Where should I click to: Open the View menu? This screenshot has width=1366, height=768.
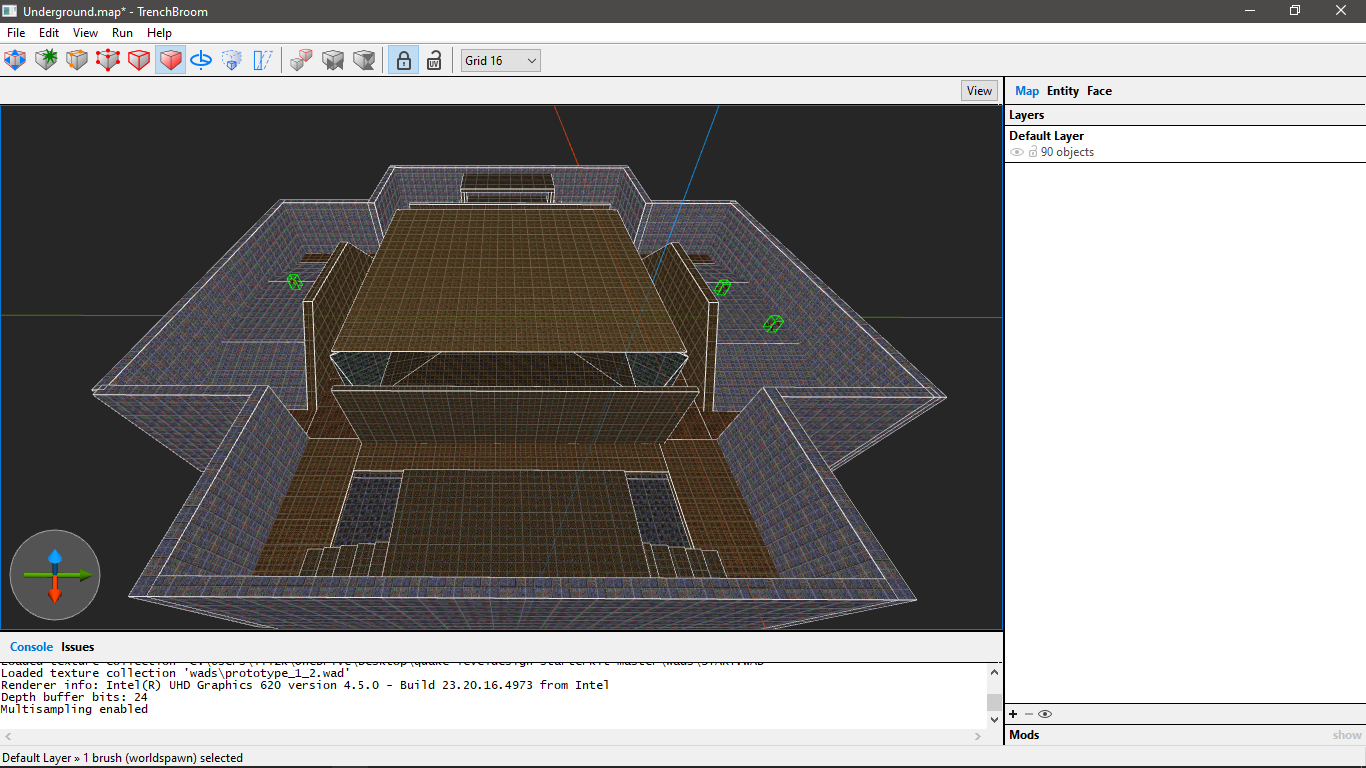85,33
